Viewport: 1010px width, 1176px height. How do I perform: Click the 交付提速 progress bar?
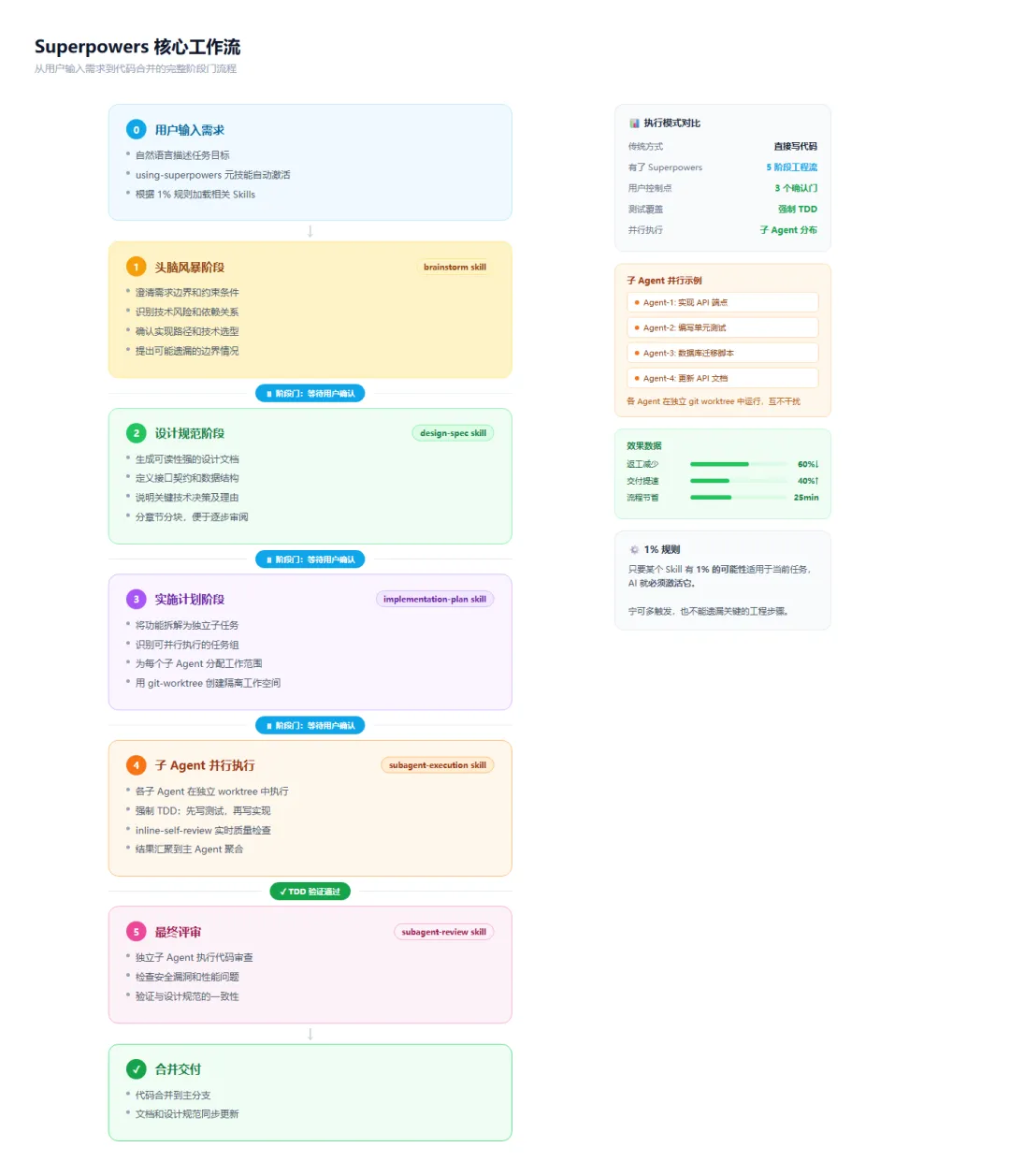(x=739, y=481)
